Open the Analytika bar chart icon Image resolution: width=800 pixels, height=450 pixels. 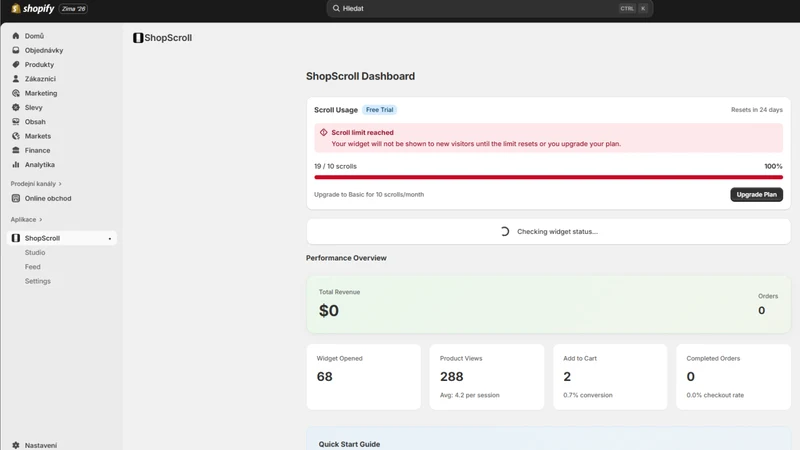[16, 164]
